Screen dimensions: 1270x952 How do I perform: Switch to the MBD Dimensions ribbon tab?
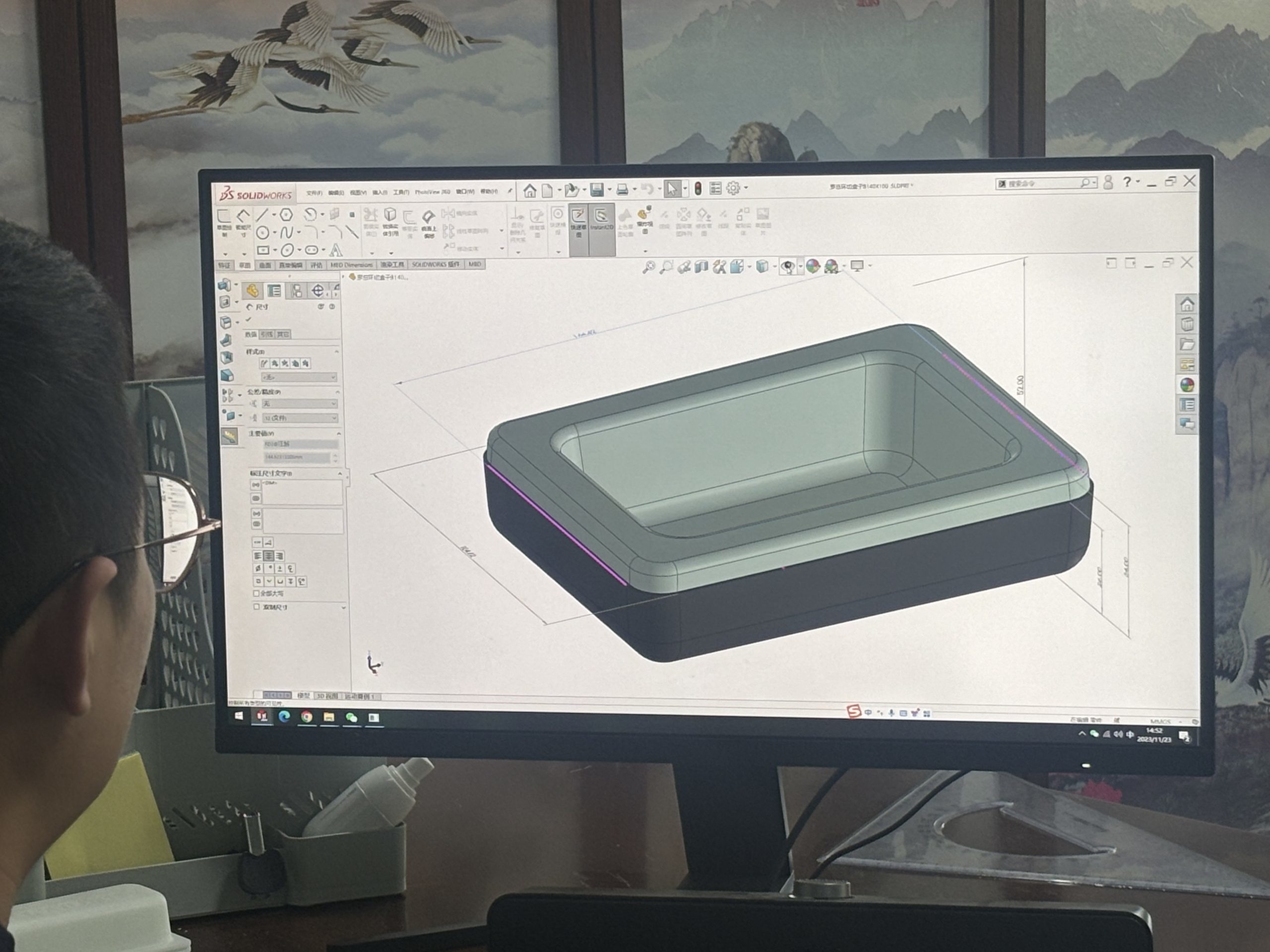[351, 265]
